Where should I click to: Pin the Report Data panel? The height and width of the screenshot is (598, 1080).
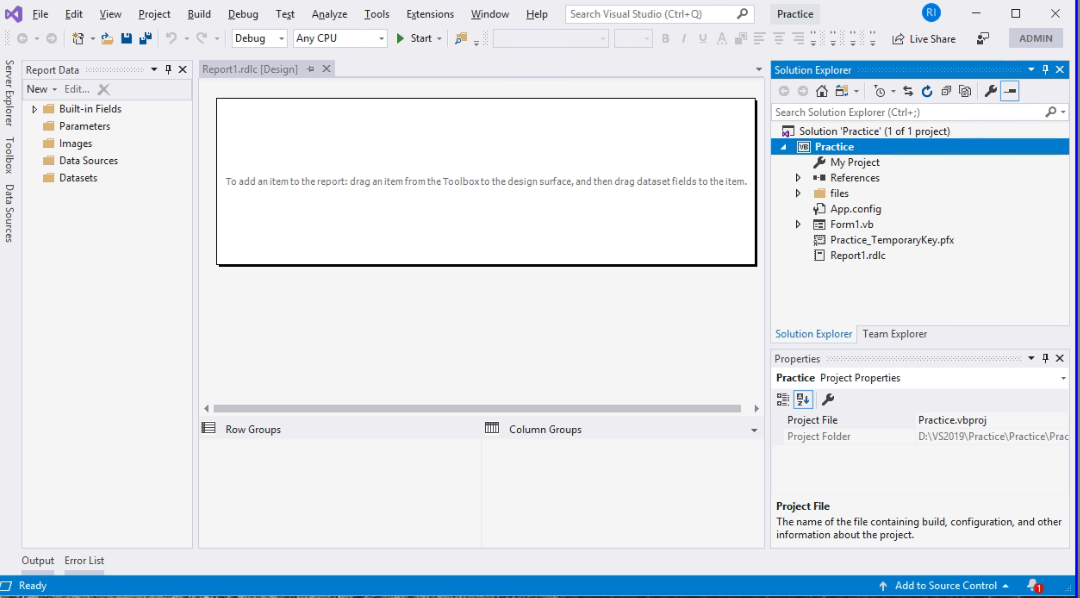click(x=170, y=69)
